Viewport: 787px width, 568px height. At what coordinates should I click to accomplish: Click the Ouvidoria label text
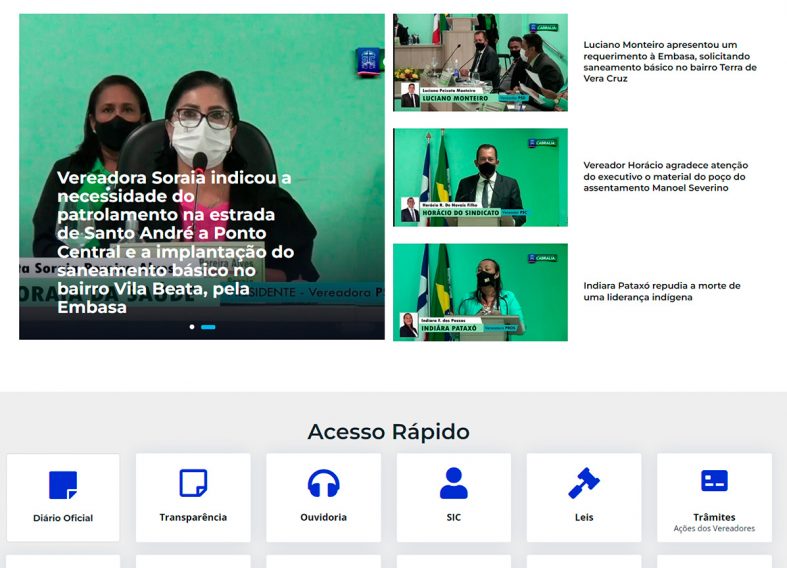(323, 517)
